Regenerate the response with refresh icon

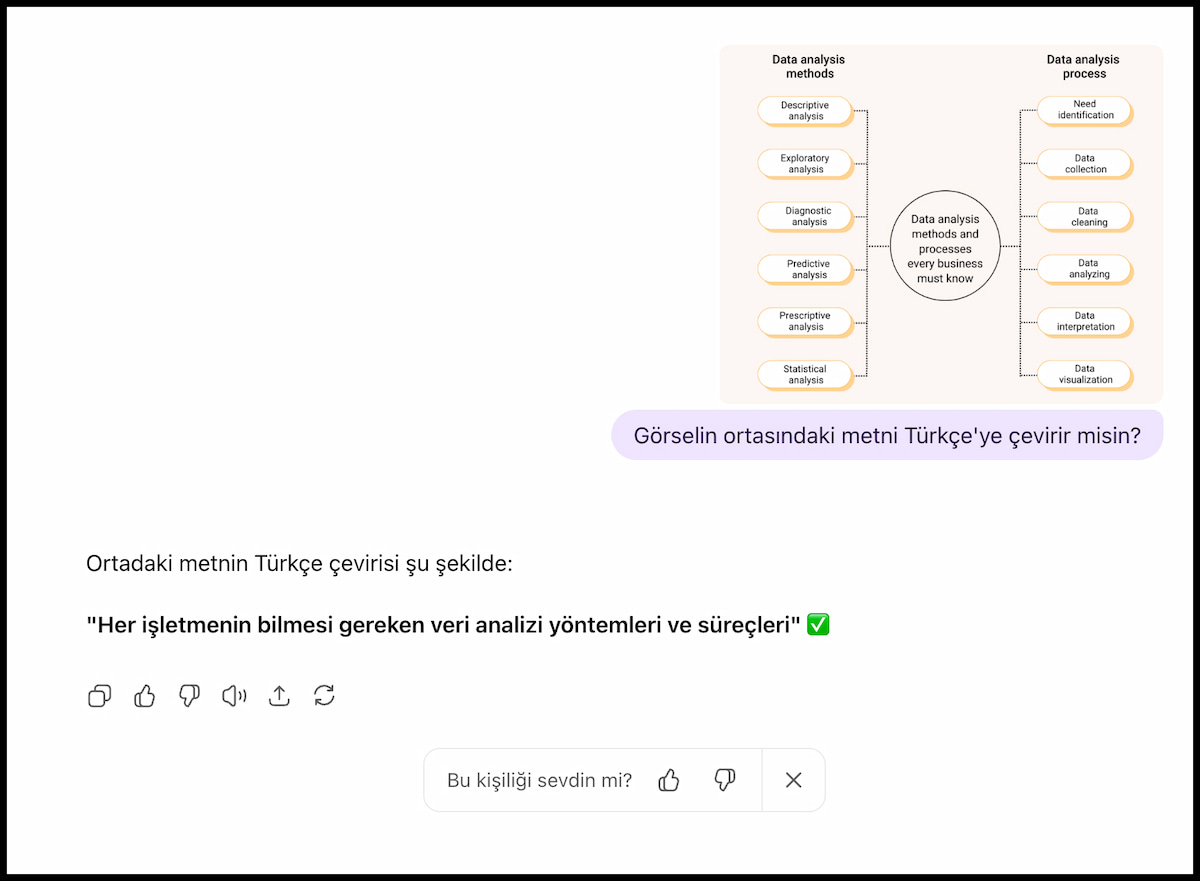(324, 696)
